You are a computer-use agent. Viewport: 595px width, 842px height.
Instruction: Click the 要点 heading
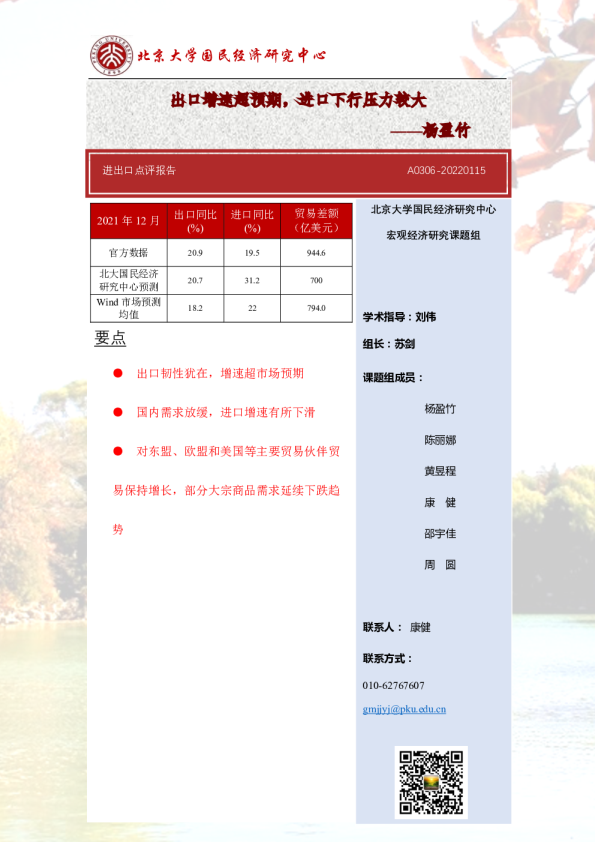click(x=110, y=338)
